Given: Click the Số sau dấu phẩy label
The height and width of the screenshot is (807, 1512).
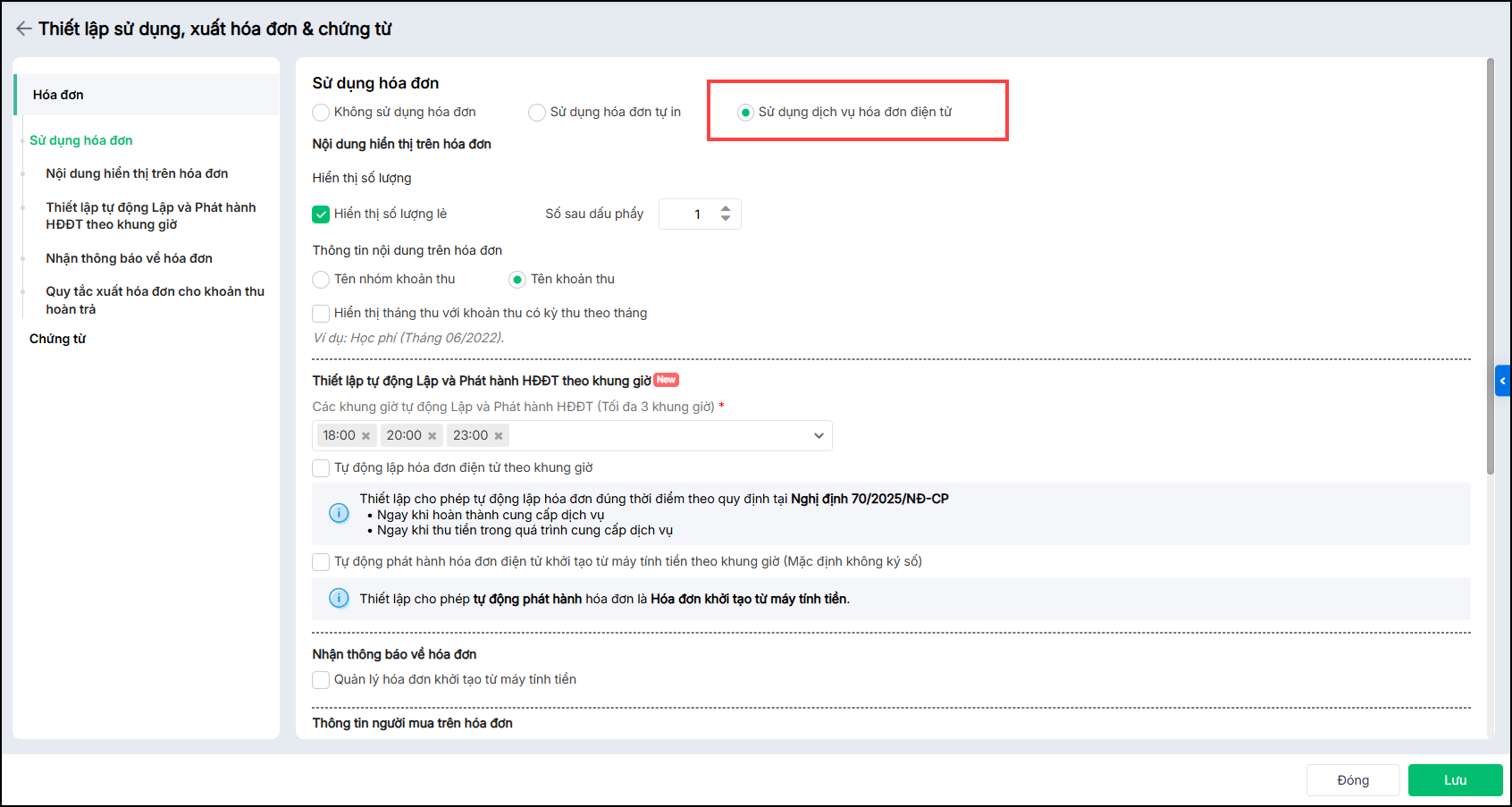Looking at the screenshot, I should pos(594,214).
